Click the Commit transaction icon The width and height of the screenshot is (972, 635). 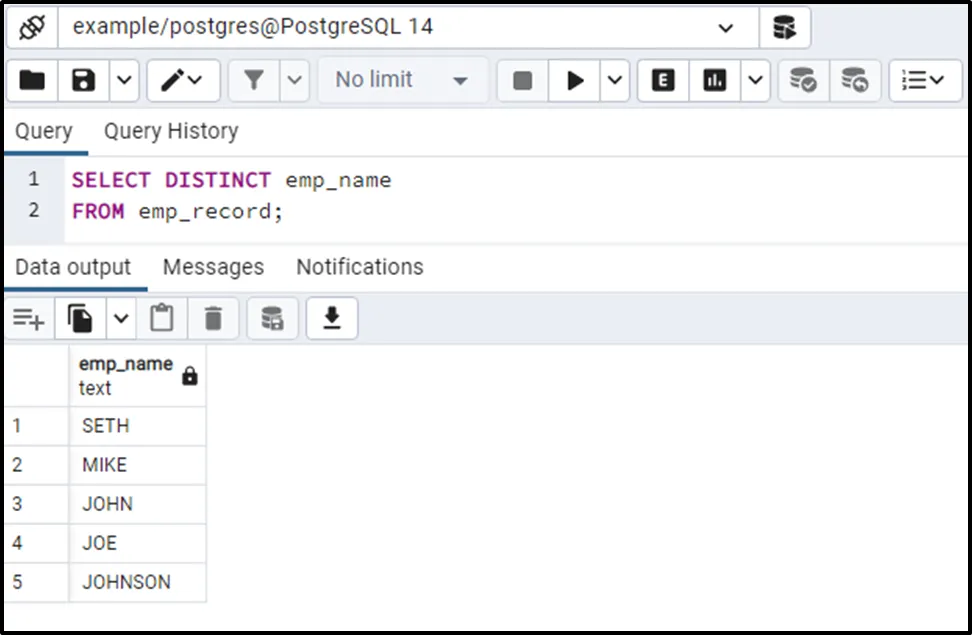pyautogui.click(x=802, y=80)
